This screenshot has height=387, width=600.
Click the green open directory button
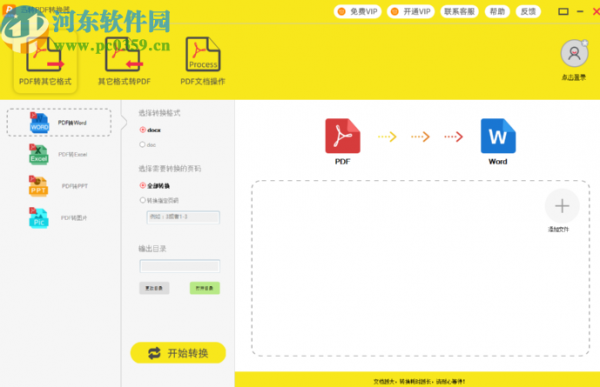pos(205,288)
